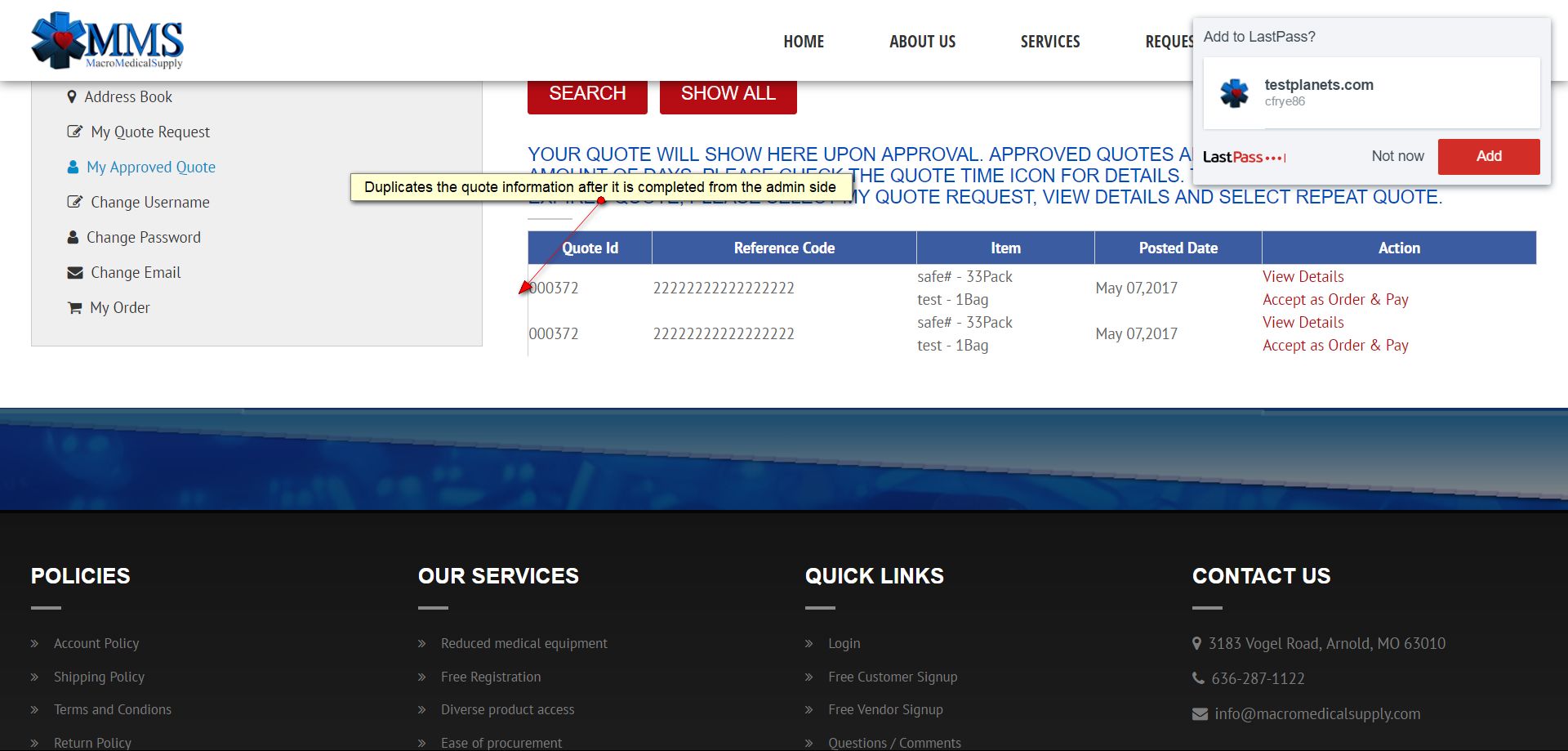Viewport: 1568px width, 751px height.
Task: Click the phone number 636-287-1122
Action: 1258,678
